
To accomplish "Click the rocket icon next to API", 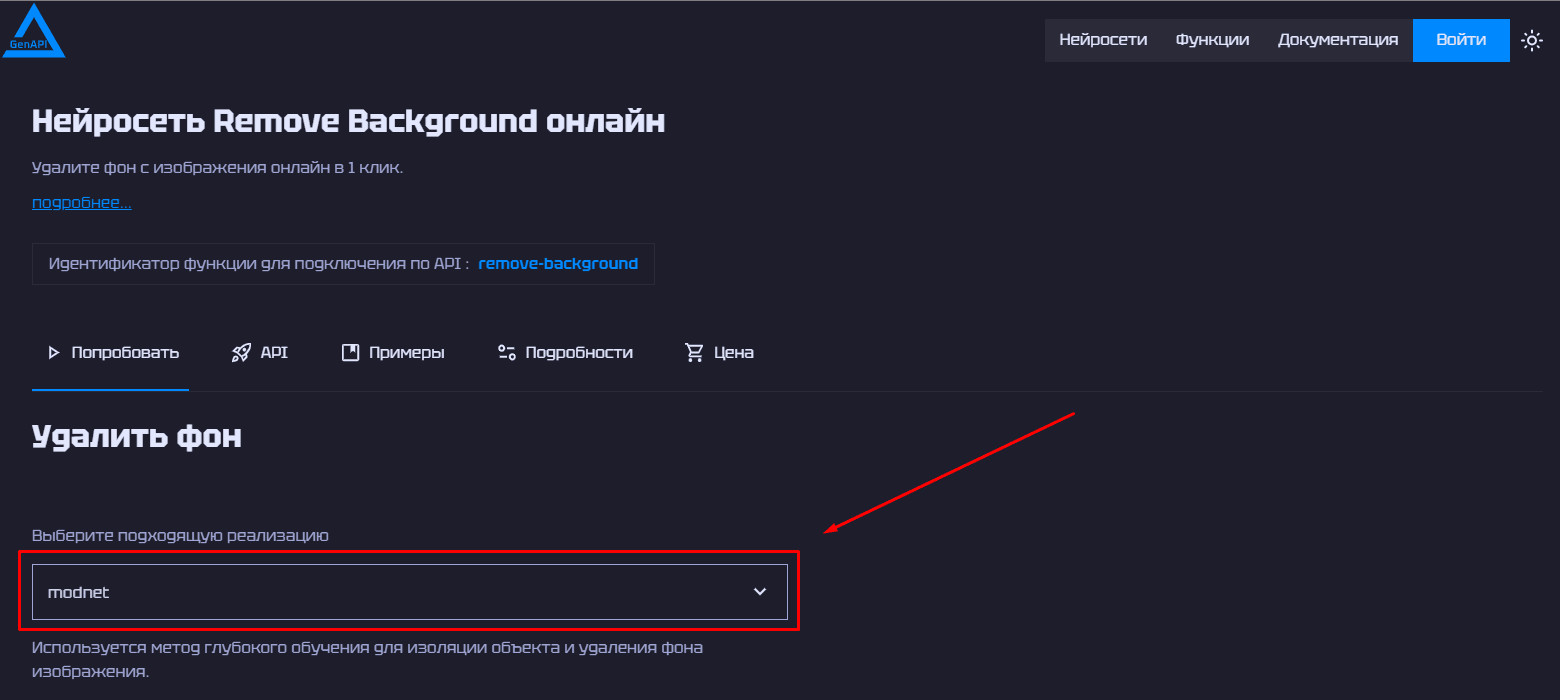I will click(x=241, y=353).
